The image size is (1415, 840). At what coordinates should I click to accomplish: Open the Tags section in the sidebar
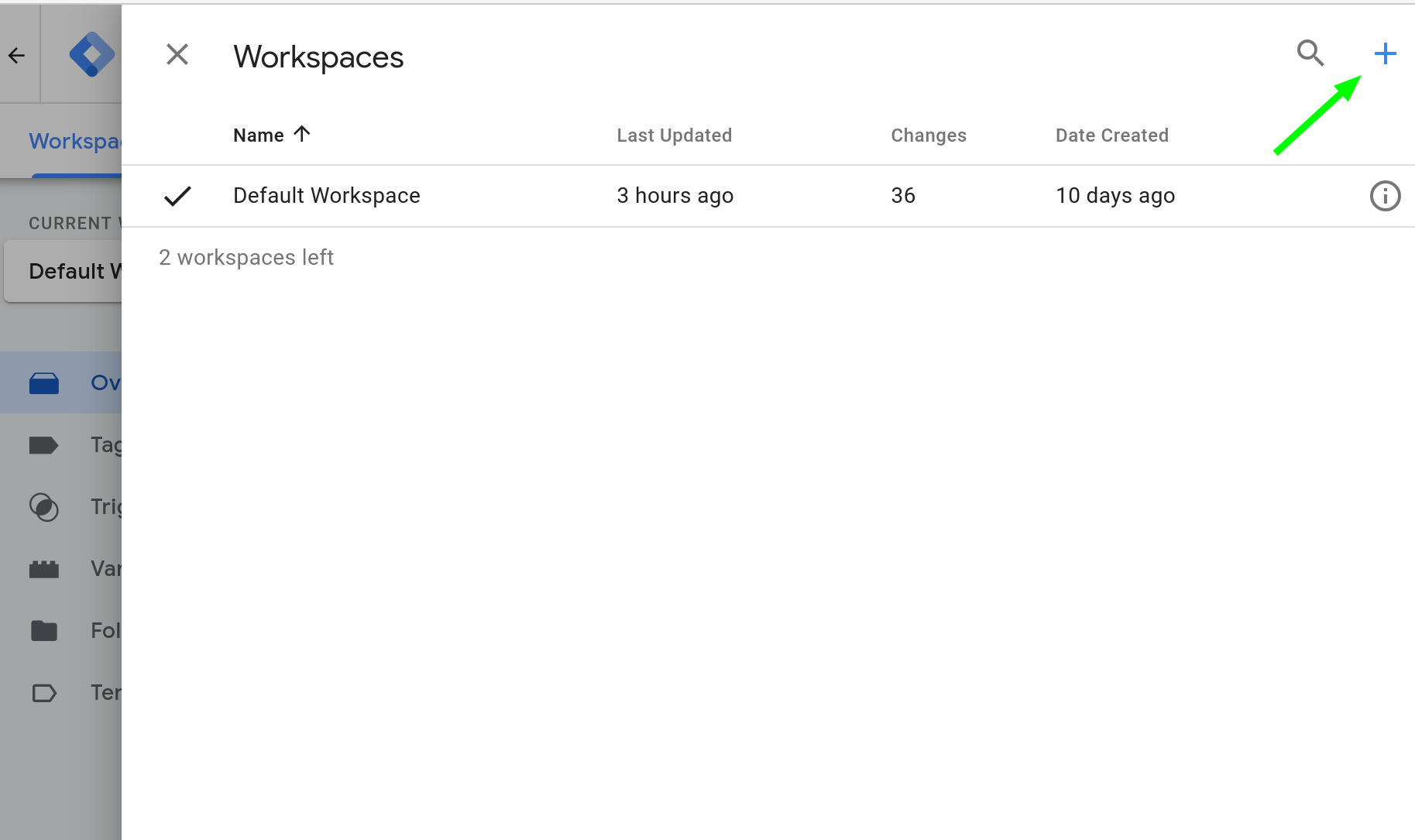[44, 444]
